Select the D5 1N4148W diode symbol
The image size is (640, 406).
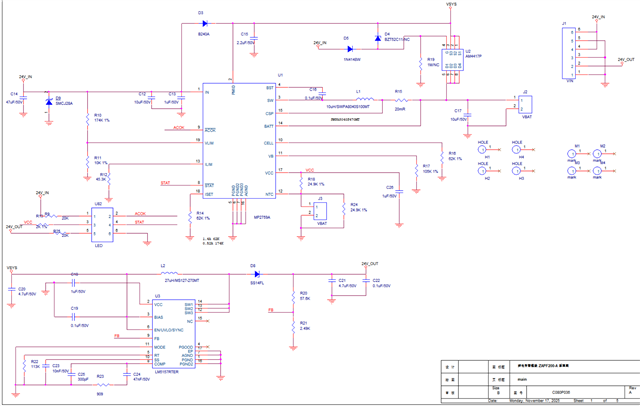[350, 49]
